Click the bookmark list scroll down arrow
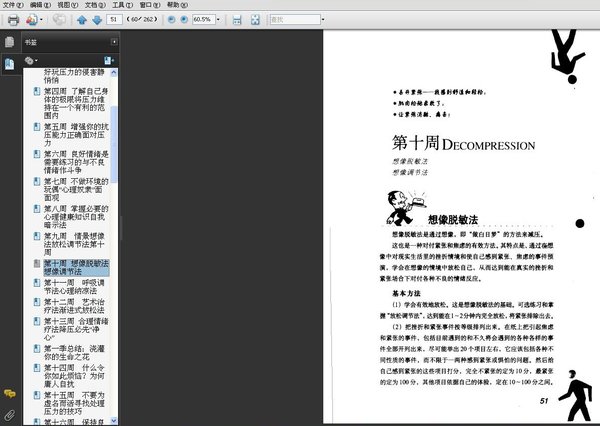The height and width of the screenshot is (426, 600). (114, 421)
